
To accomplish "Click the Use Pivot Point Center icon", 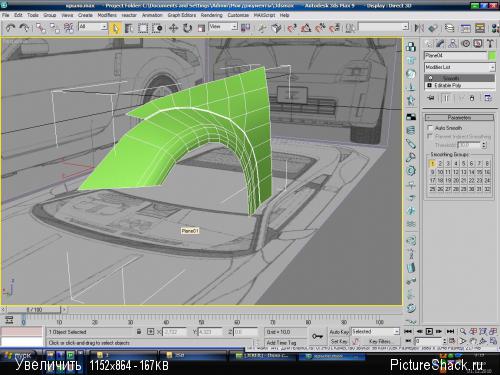I will click(246, 28).
